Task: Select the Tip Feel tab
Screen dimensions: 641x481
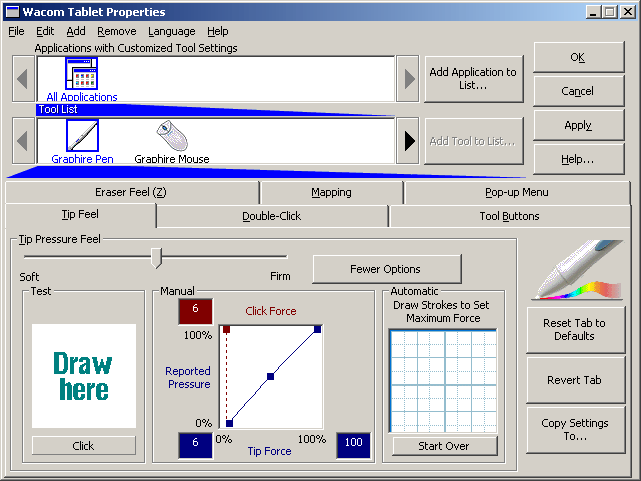Action: (x=80, y=214)
